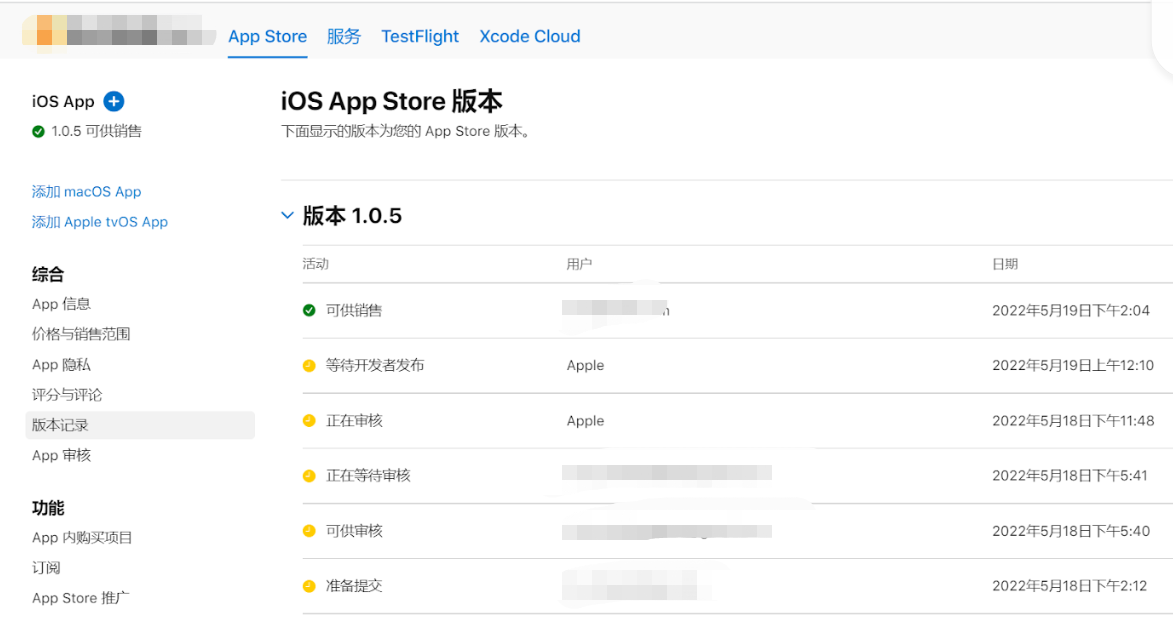The height and width of the screenshot is (617, 1173).
Task: Click the blurred app name at top left
Action: point(118,31)
